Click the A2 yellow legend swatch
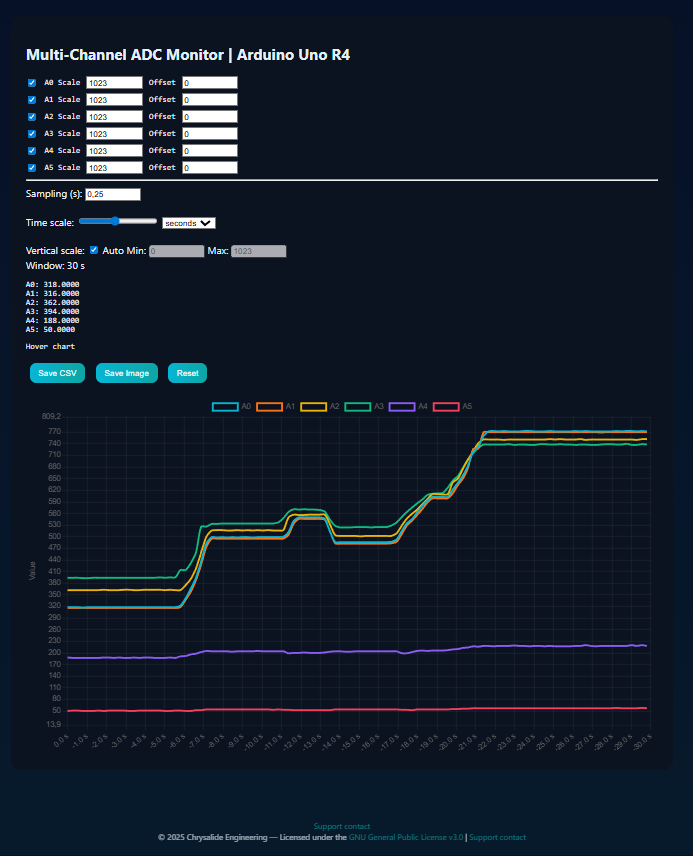The image size is (693, 856). [x=314, y=407]
